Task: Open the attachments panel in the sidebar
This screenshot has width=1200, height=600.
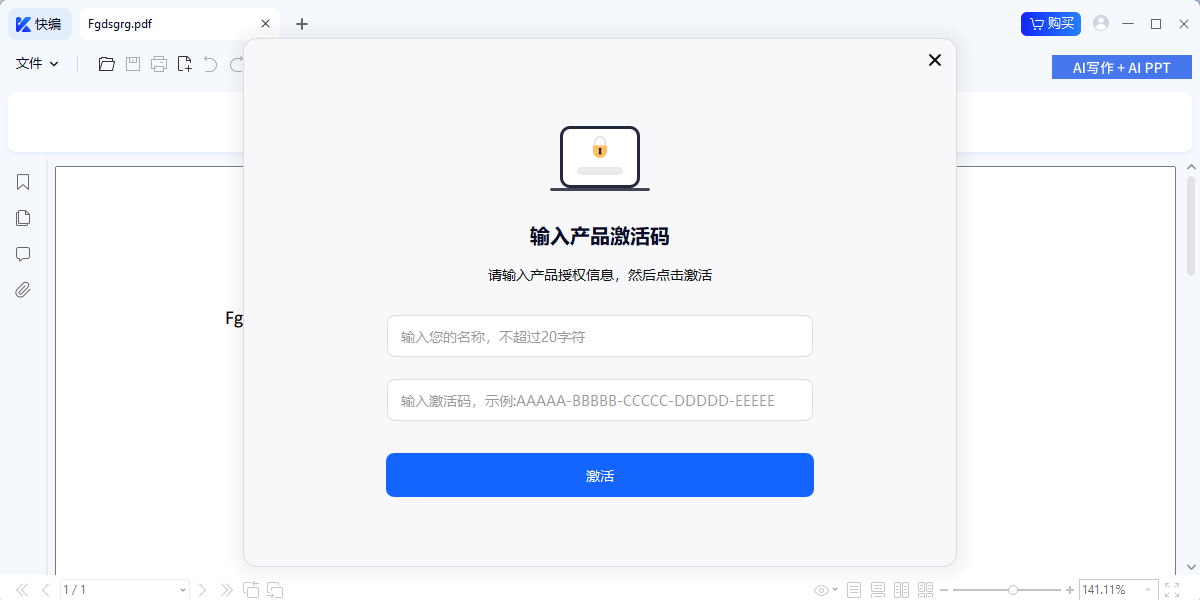Action: [x=22, y=290]
